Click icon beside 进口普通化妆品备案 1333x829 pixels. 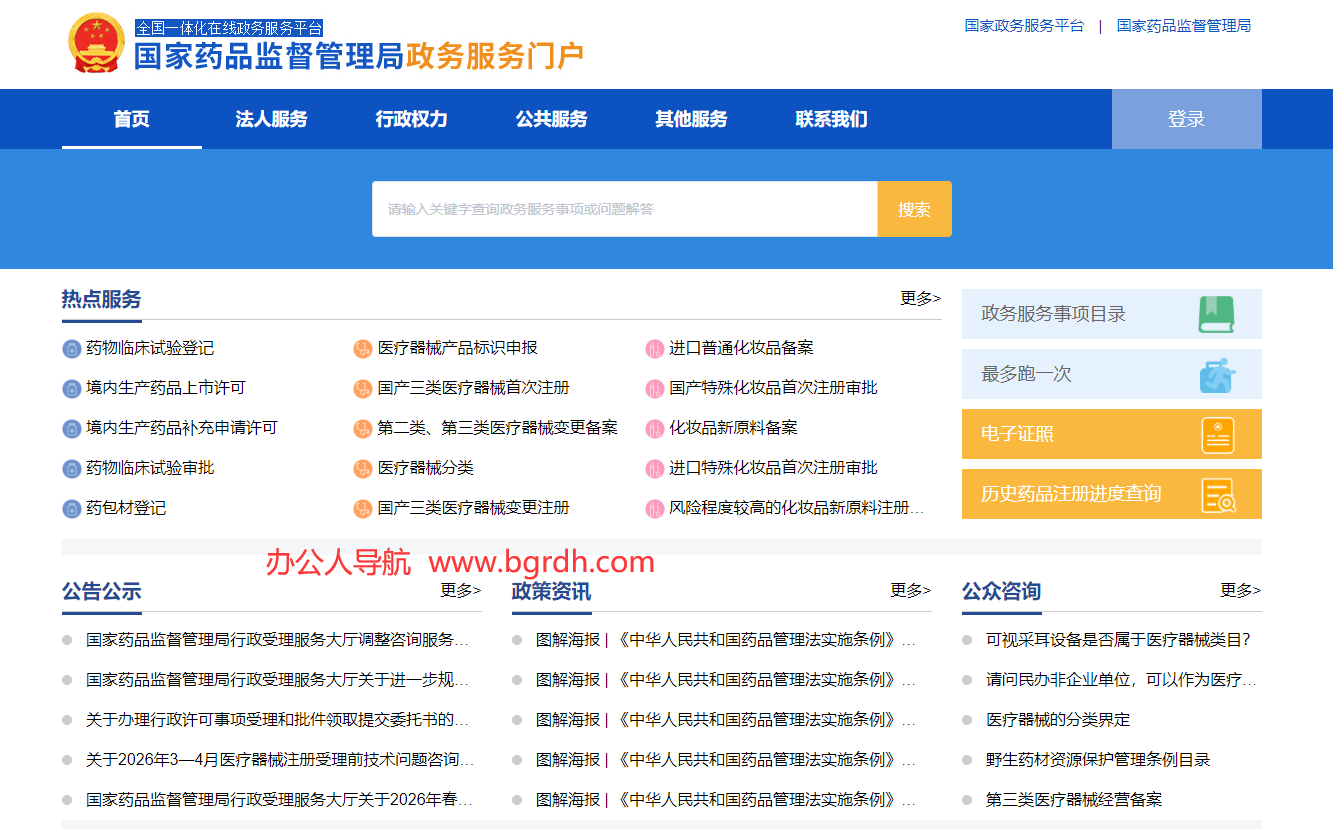point(655,349)
